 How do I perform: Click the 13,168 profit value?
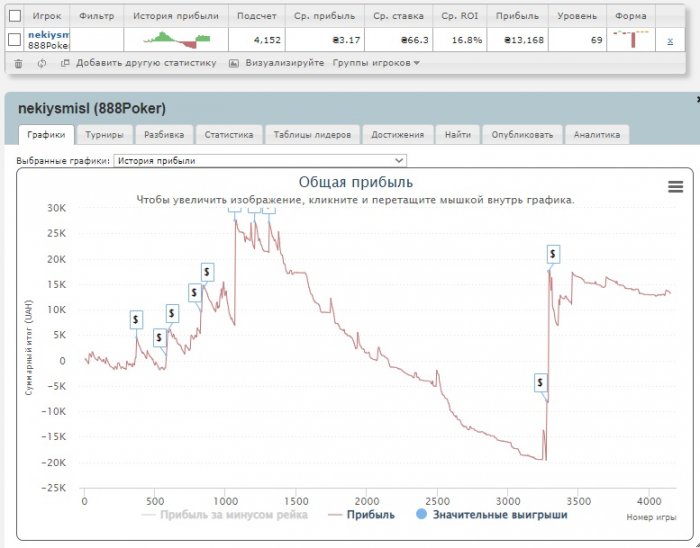[524, 40]
